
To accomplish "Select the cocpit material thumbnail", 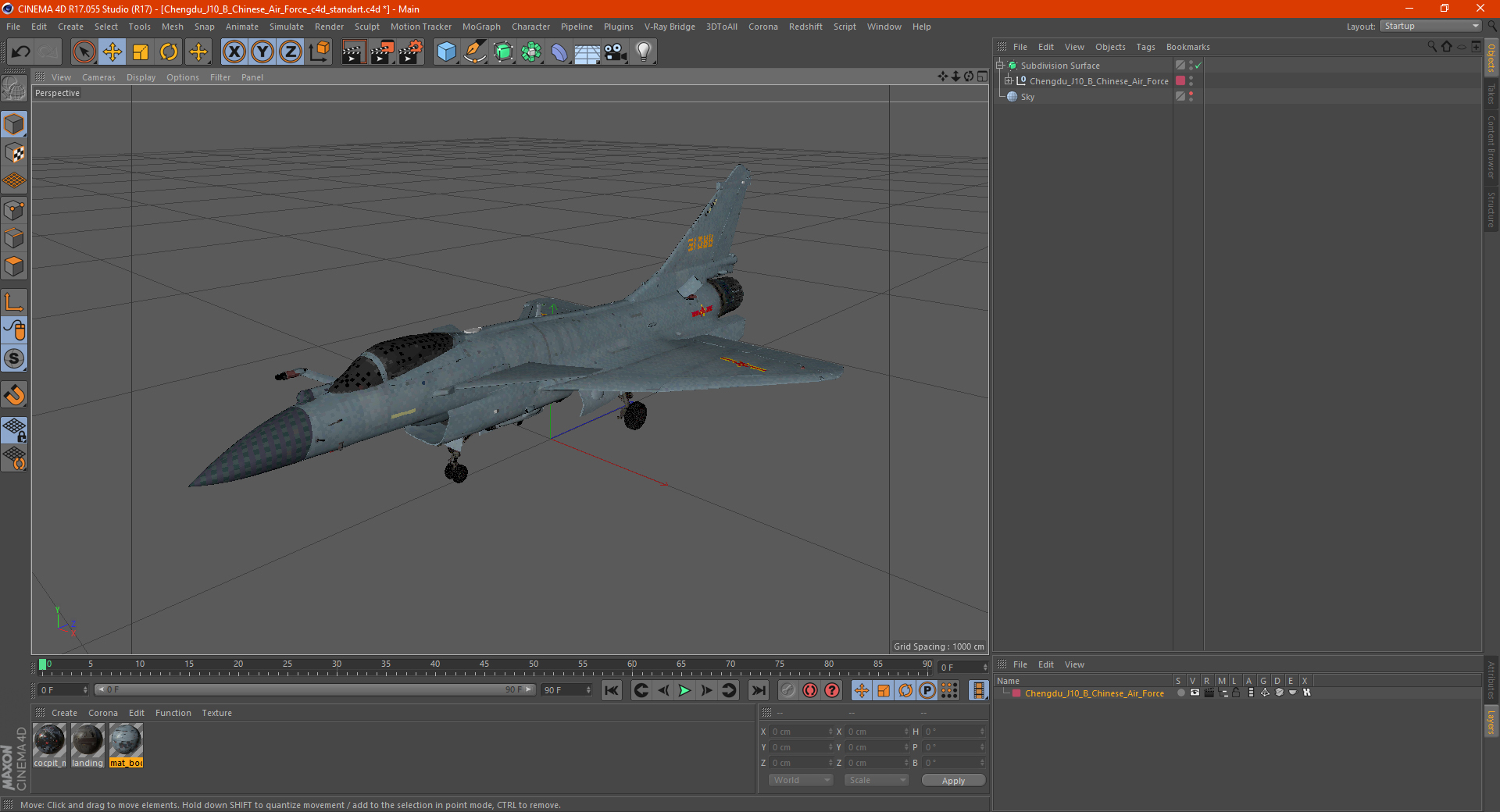I will [x=49, y=745].
